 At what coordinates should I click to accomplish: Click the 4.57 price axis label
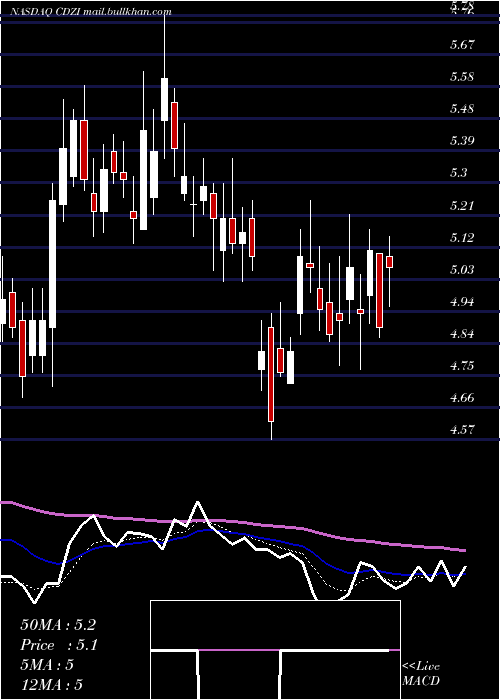point(462,430)
